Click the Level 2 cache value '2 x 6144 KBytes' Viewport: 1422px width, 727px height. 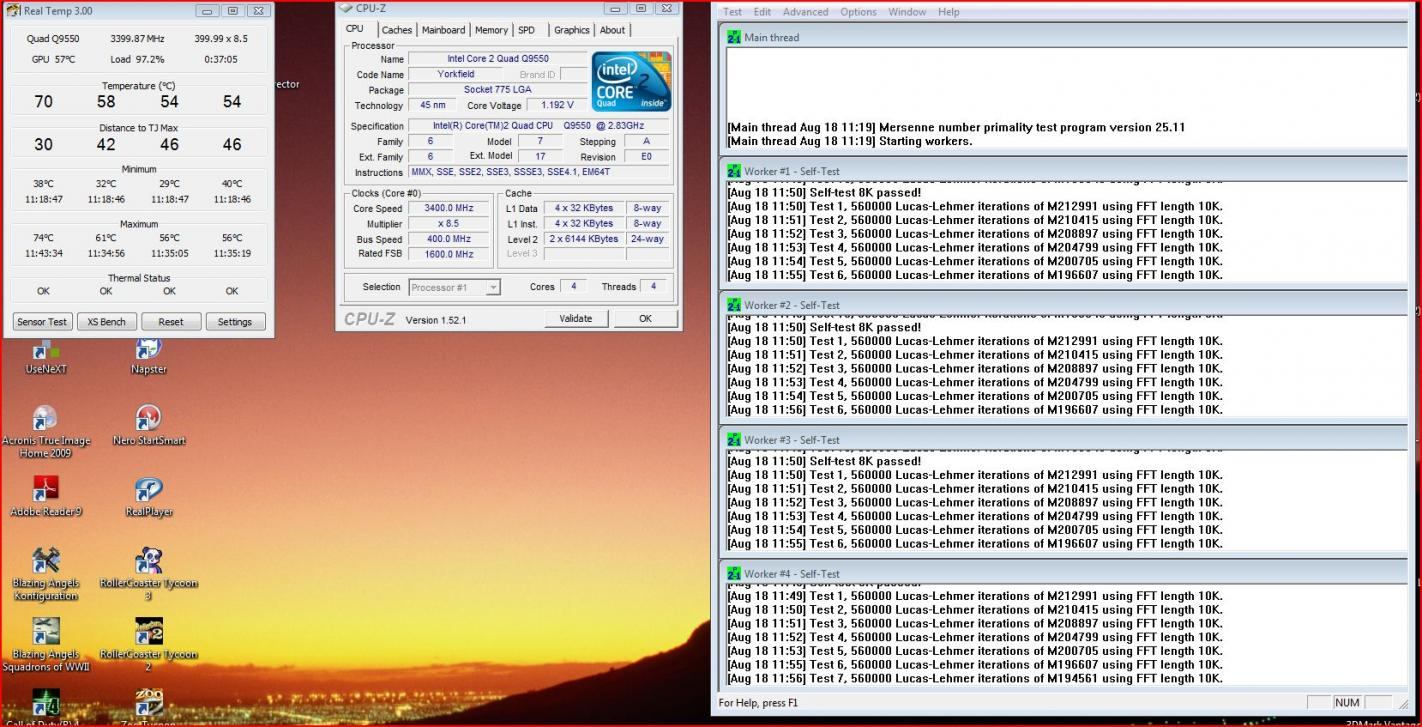coord(584,239)
